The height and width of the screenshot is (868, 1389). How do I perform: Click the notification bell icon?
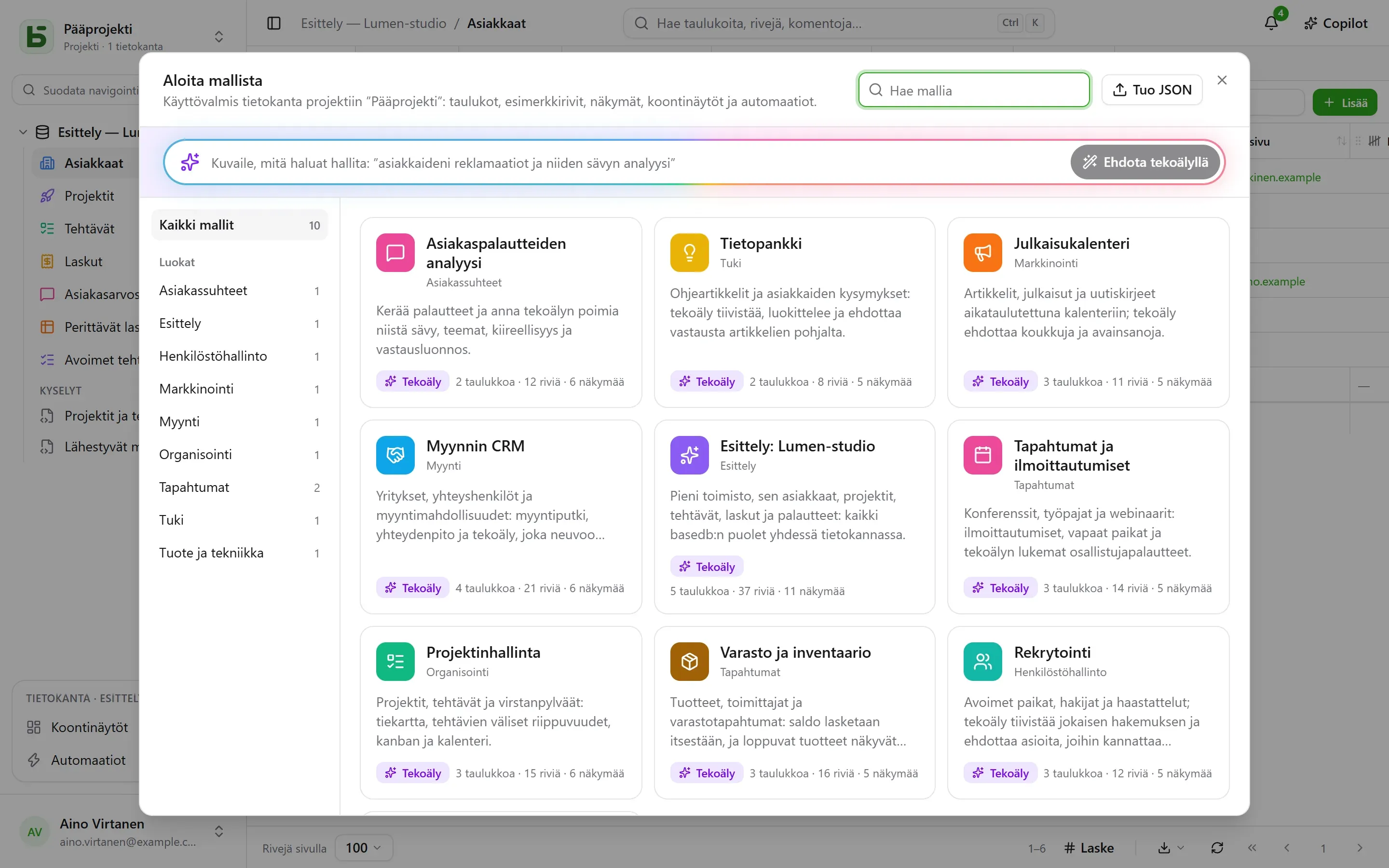point(1271,23)
